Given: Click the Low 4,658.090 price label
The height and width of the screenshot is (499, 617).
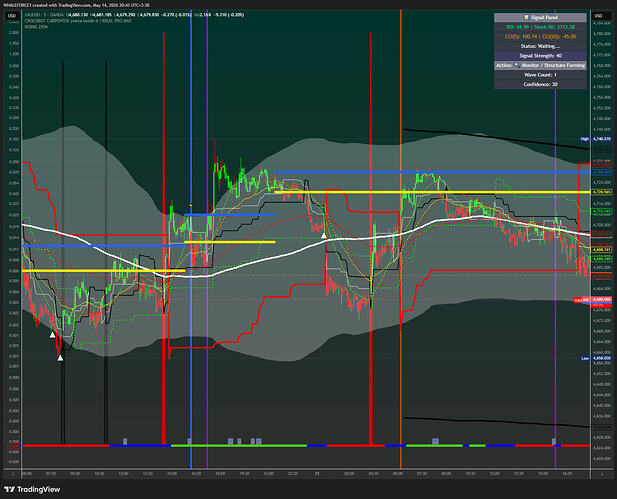Looking at the screenshot, I should click(x=596, y=358).
